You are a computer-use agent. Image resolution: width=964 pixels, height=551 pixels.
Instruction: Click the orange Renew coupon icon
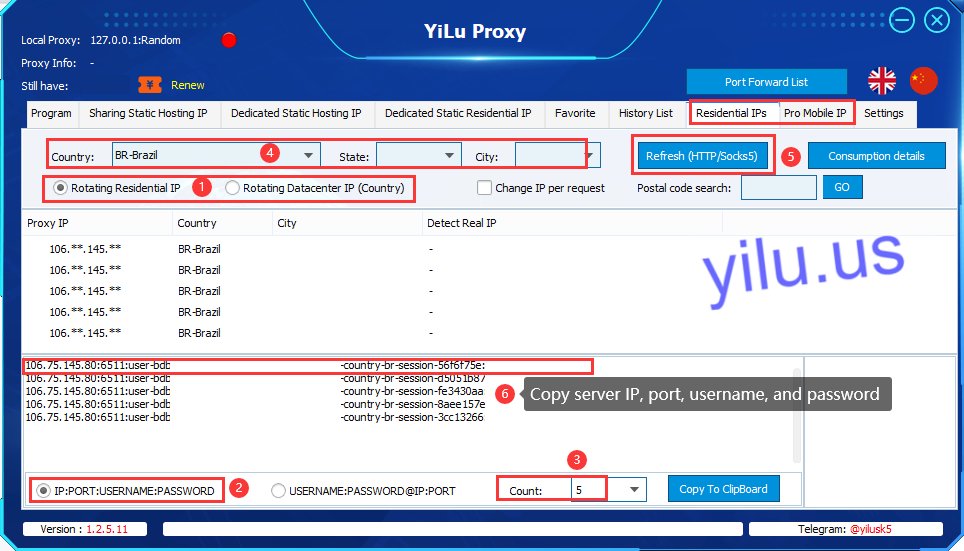(149, 85)
